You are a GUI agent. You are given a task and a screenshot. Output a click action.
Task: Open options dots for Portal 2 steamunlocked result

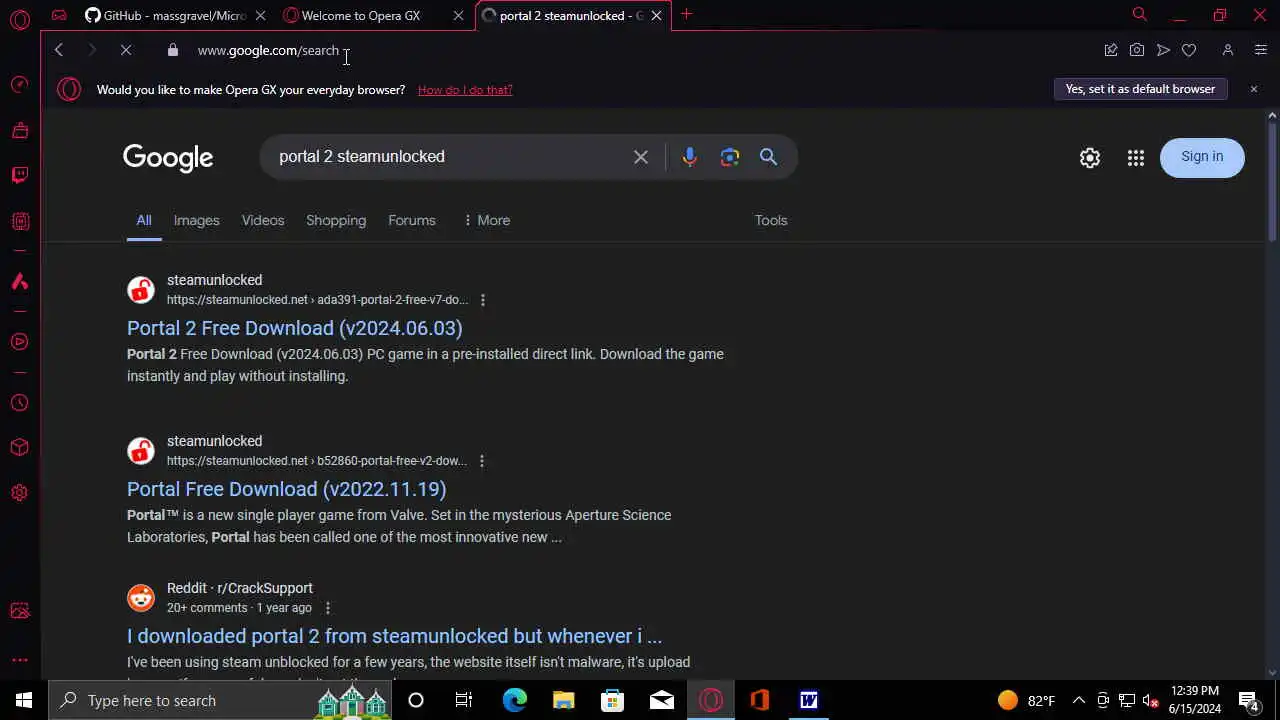tap(483, 300)
